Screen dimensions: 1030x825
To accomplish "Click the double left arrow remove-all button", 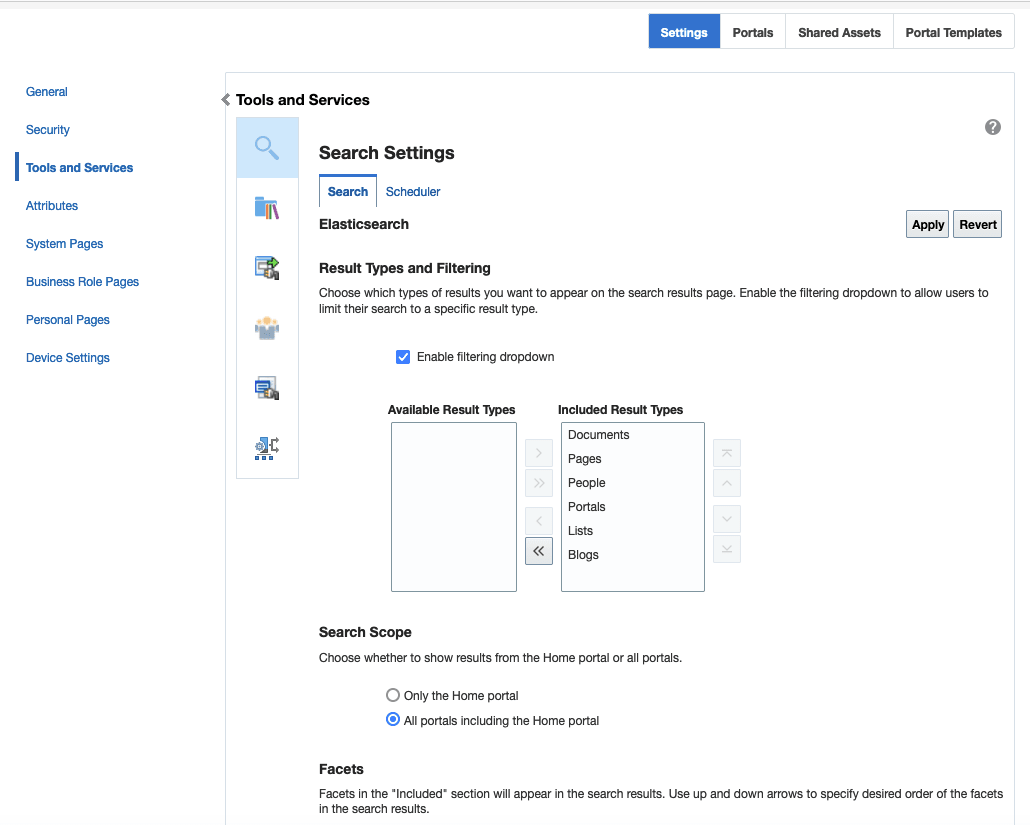I will tap(539, 551).
